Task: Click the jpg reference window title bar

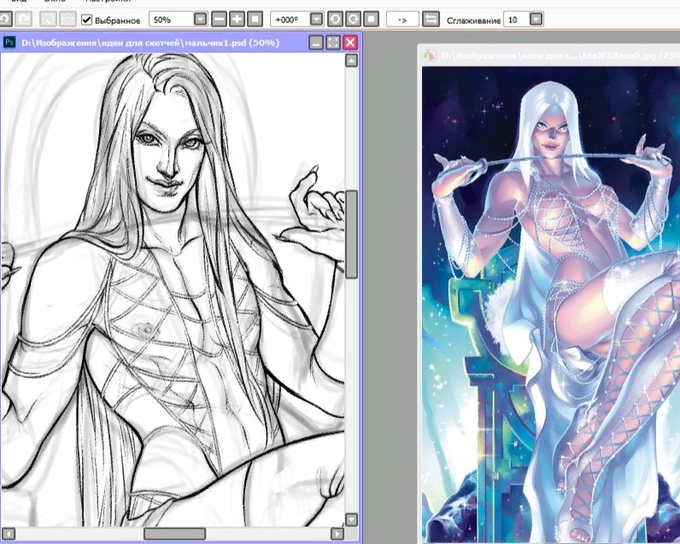Action: click(x=549, y=56)
